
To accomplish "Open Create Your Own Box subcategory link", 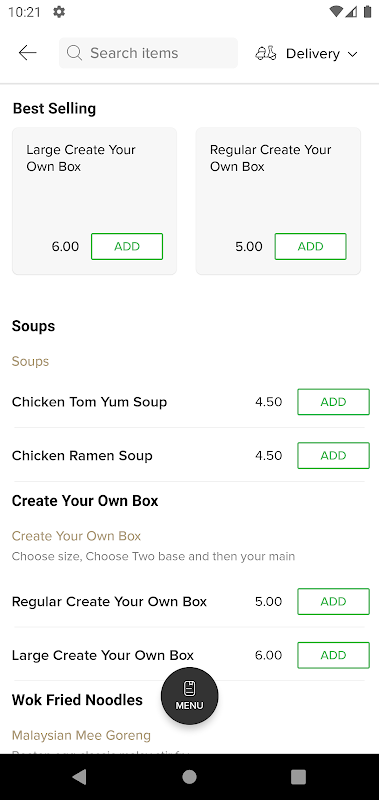I will 77,536.
